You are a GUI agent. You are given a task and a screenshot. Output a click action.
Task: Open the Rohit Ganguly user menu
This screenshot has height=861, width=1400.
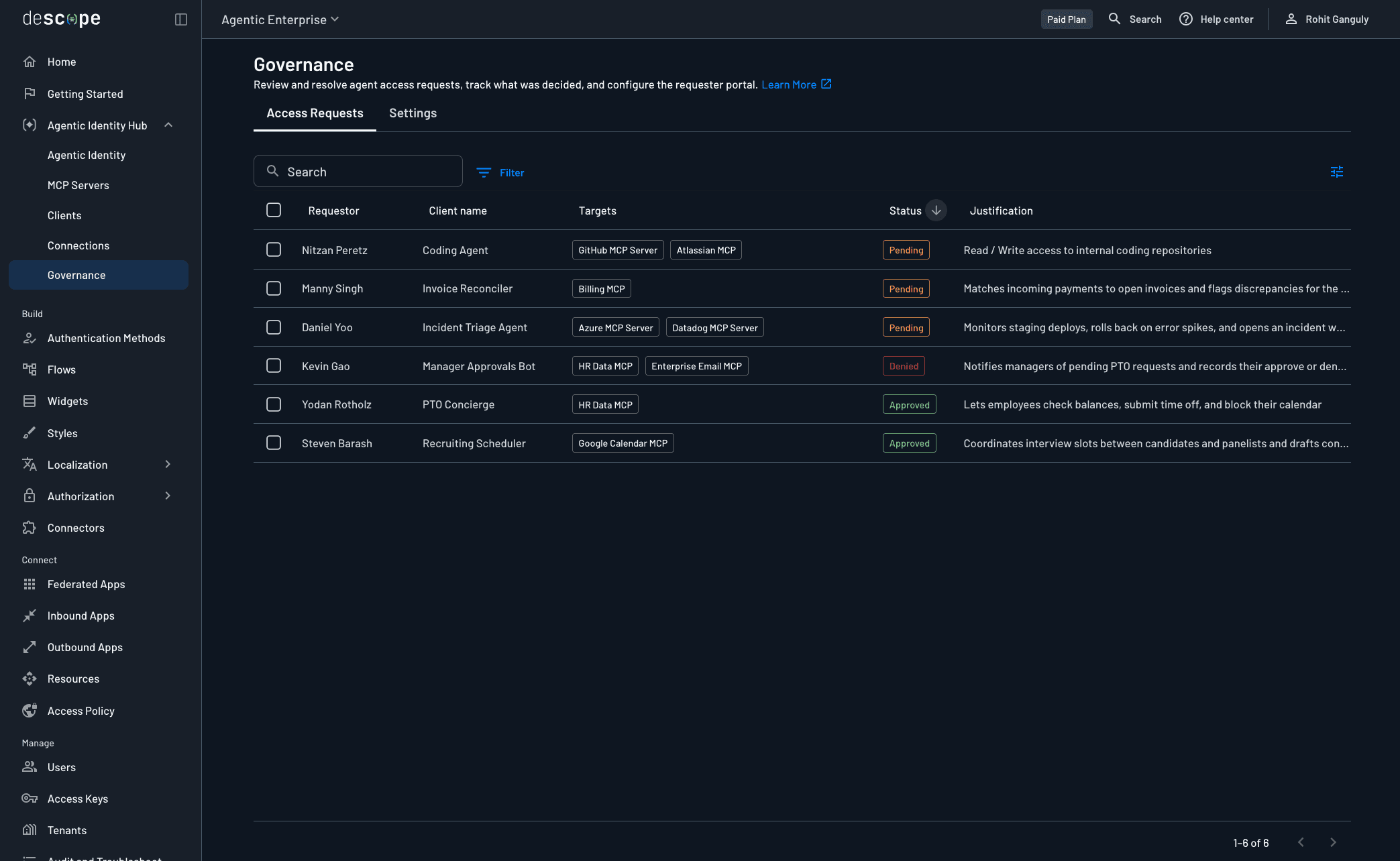[x=1326, y=19]
